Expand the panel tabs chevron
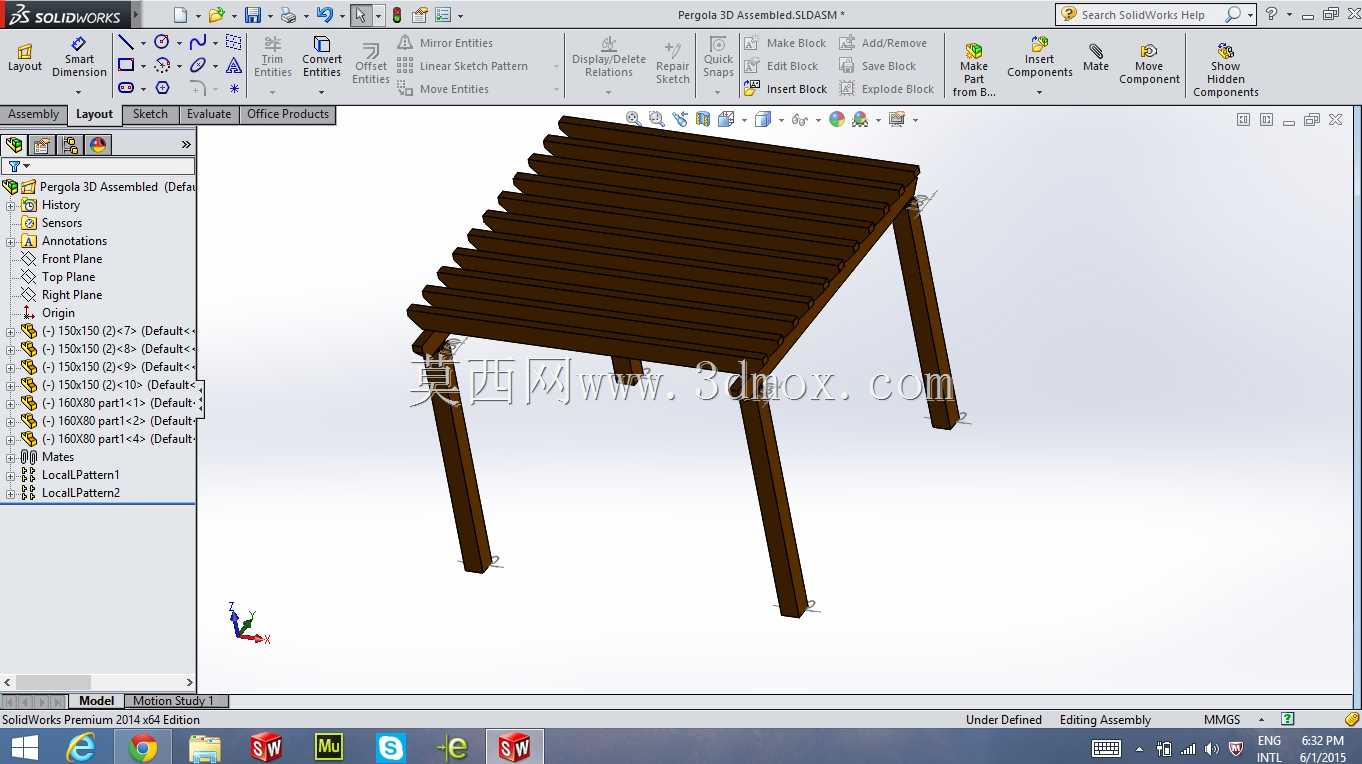1362x764 pixels. pos(186,145)
